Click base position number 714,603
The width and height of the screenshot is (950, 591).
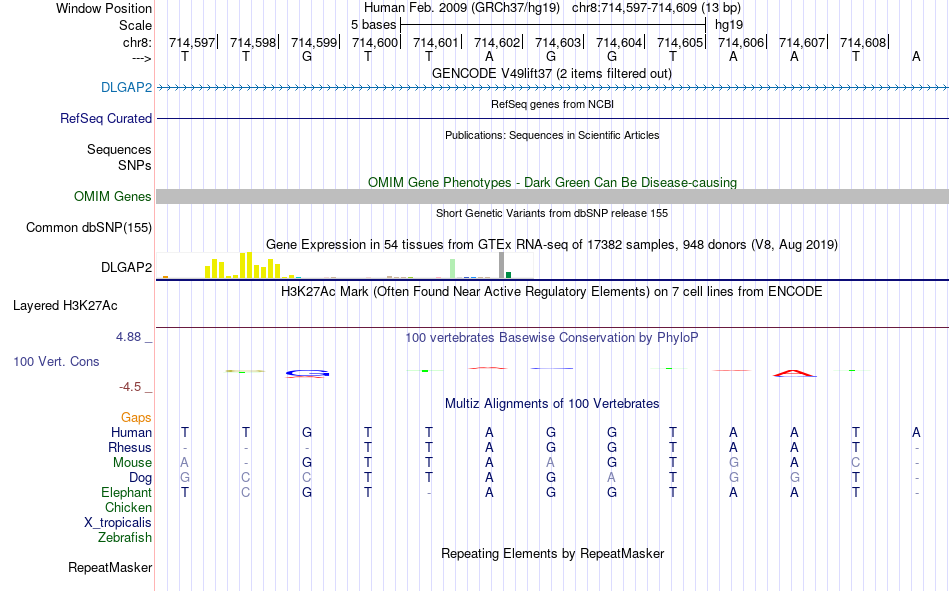(x=558, y=42)
